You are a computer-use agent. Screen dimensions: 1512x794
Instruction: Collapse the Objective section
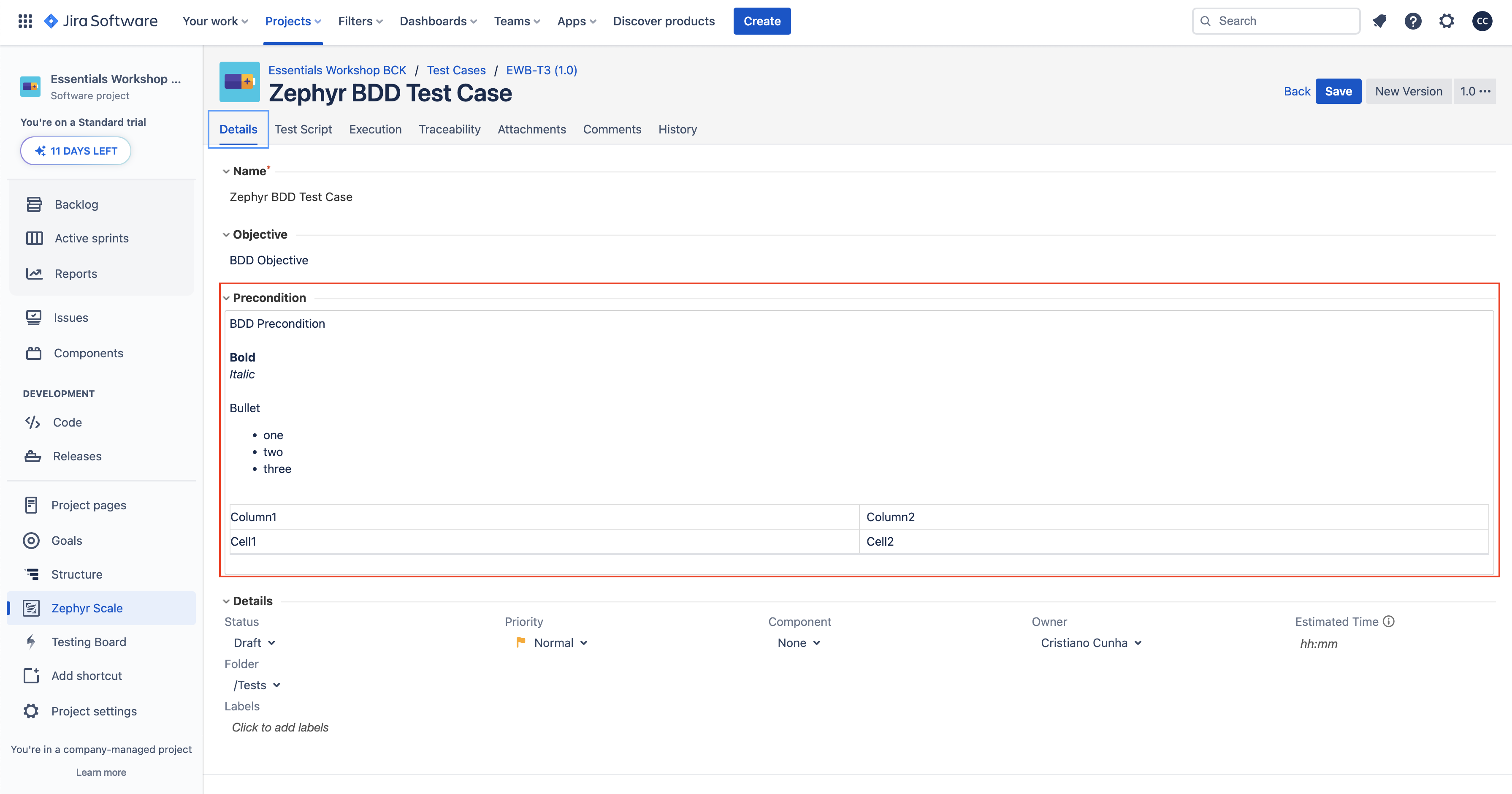(x=226, y=235)
